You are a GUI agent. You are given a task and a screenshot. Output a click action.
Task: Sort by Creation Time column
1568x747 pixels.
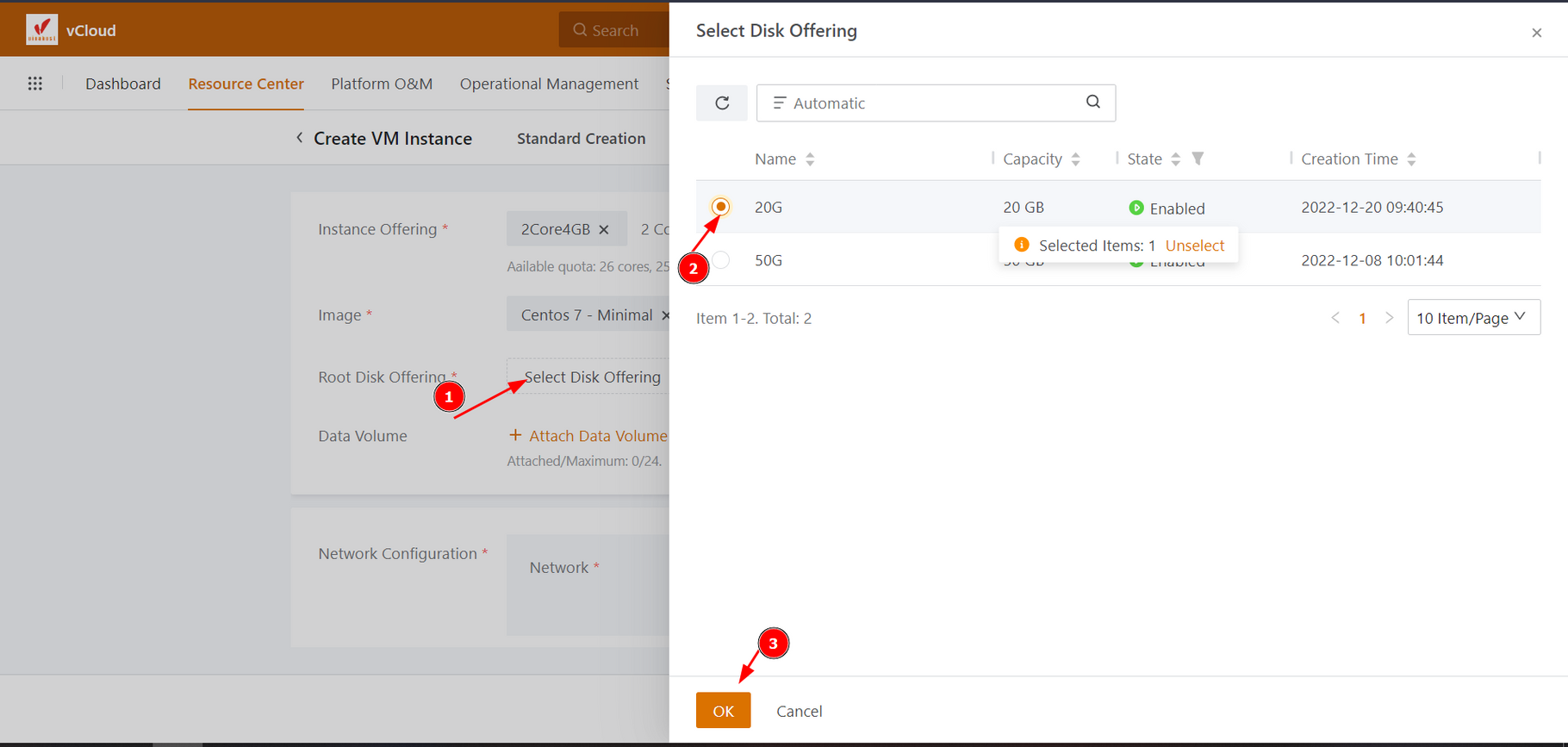point(1411,159)
